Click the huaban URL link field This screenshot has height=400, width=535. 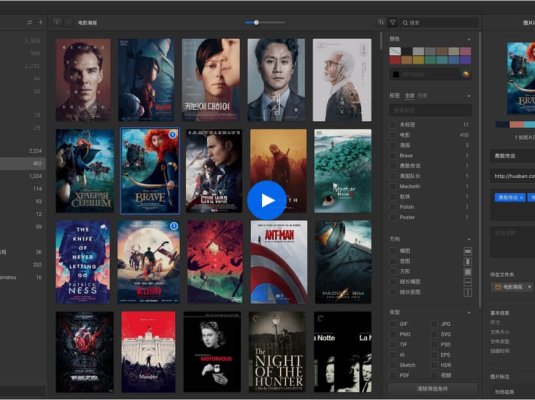(512, 176)
